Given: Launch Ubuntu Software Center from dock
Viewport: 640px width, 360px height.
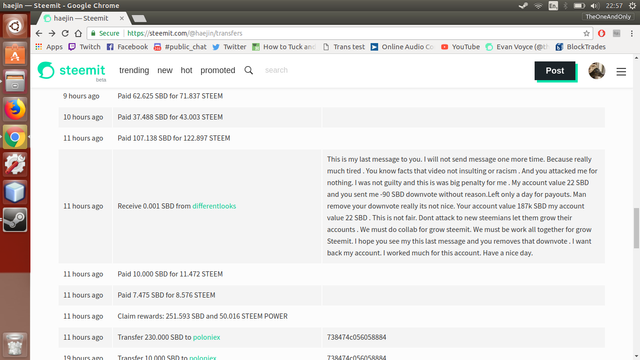Looking at the screenshot, I should pyautogui.click(x=15, y=54).
